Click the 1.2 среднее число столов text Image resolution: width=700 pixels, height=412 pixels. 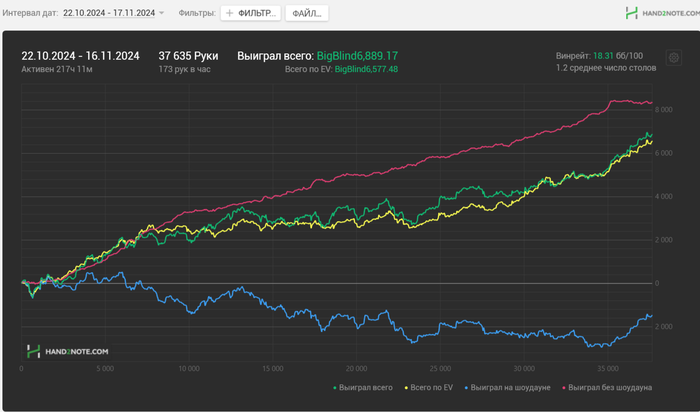point(606,68)
